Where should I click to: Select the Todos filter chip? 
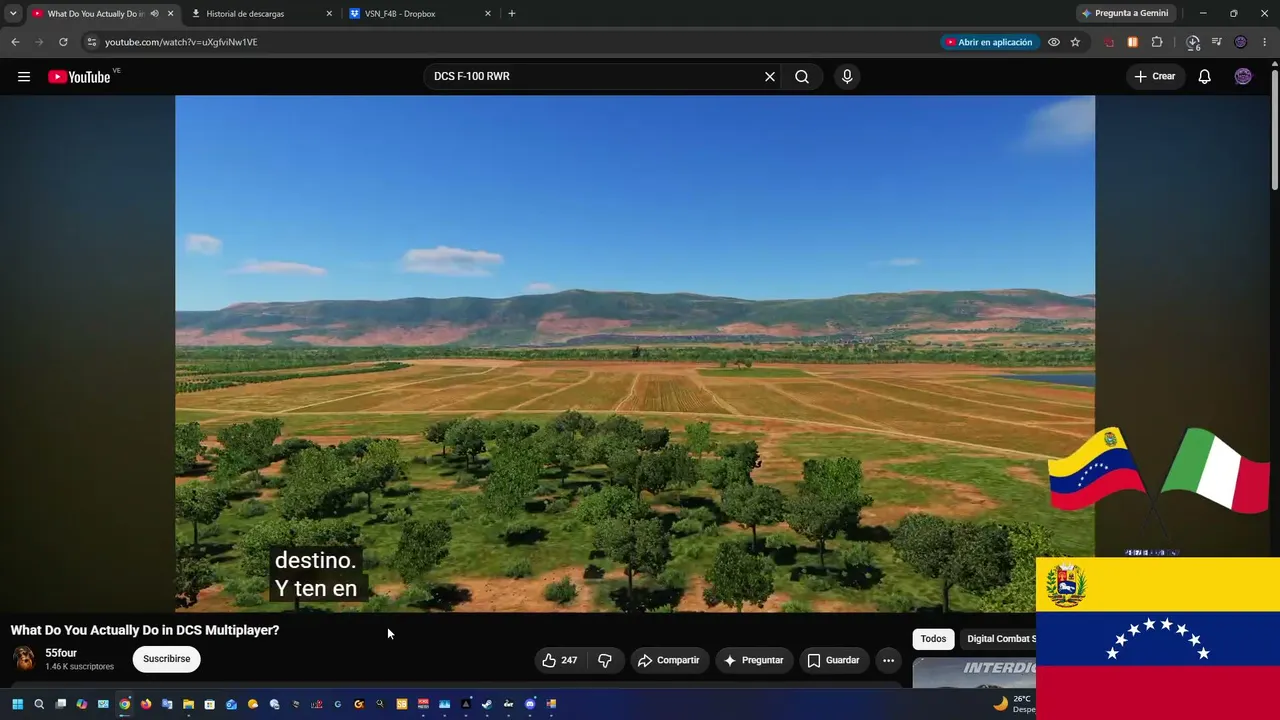coord(933,639)
